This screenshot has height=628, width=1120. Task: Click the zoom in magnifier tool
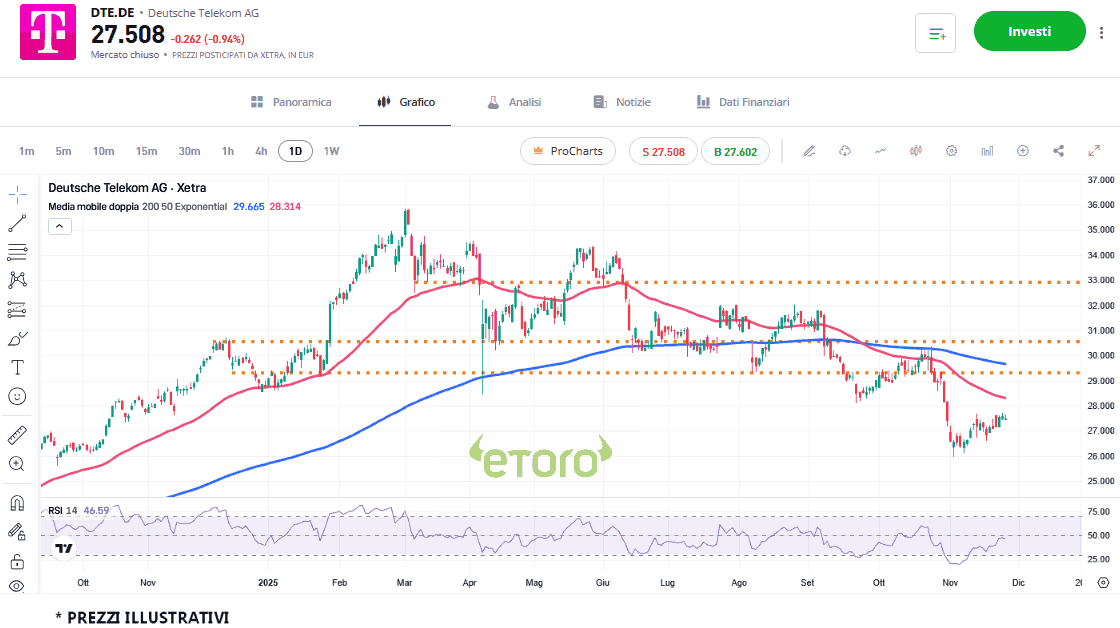pos(17,464)
